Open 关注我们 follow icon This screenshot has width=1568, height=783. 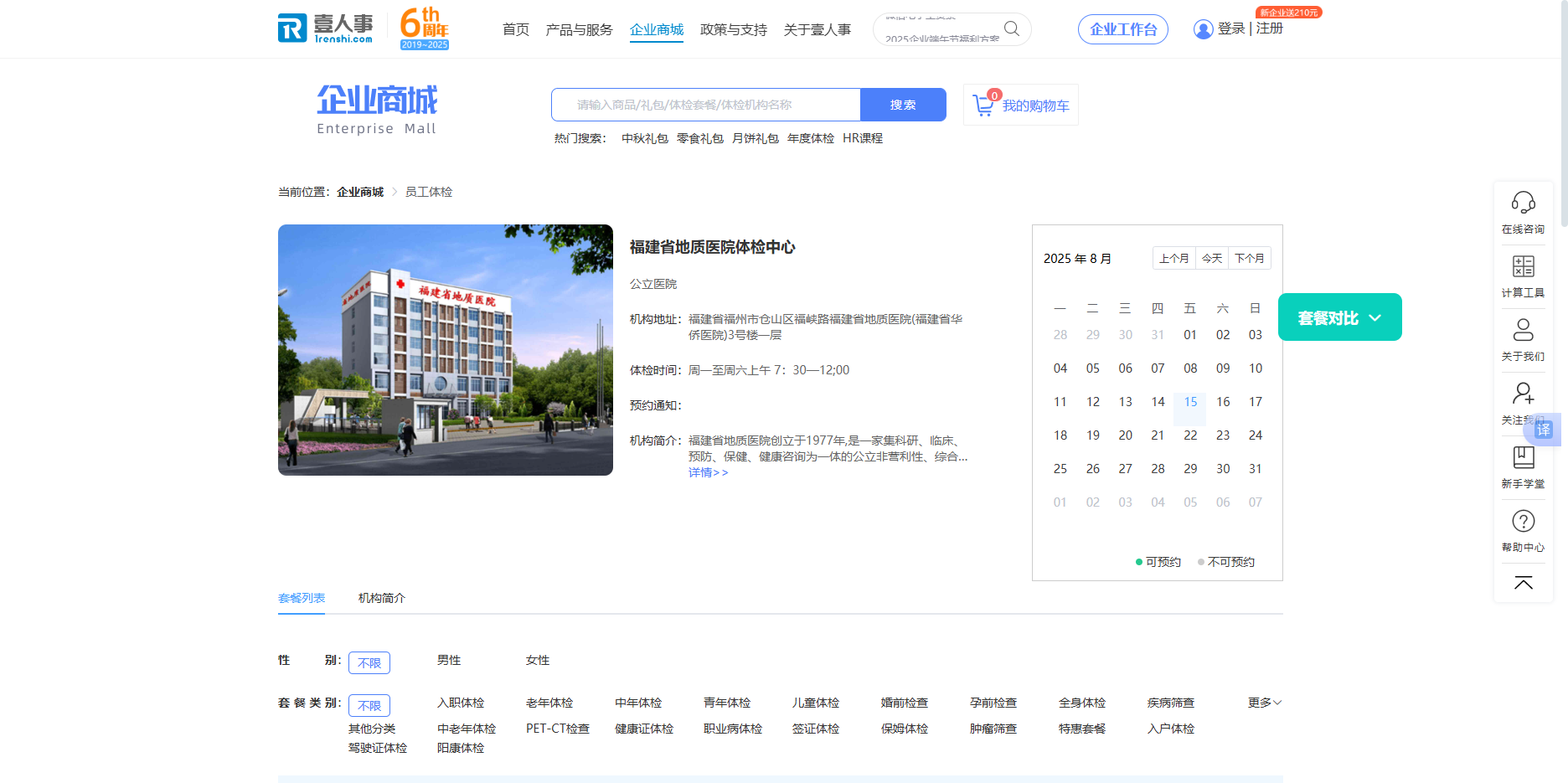point(1524,394)
